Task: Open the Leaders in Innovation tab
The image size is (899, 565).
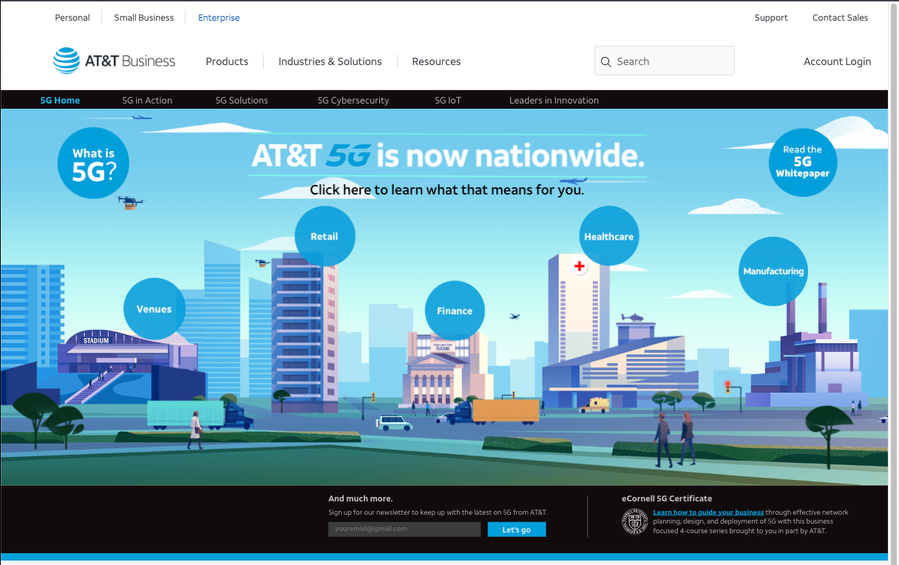Action: click(x=554, y=100)
